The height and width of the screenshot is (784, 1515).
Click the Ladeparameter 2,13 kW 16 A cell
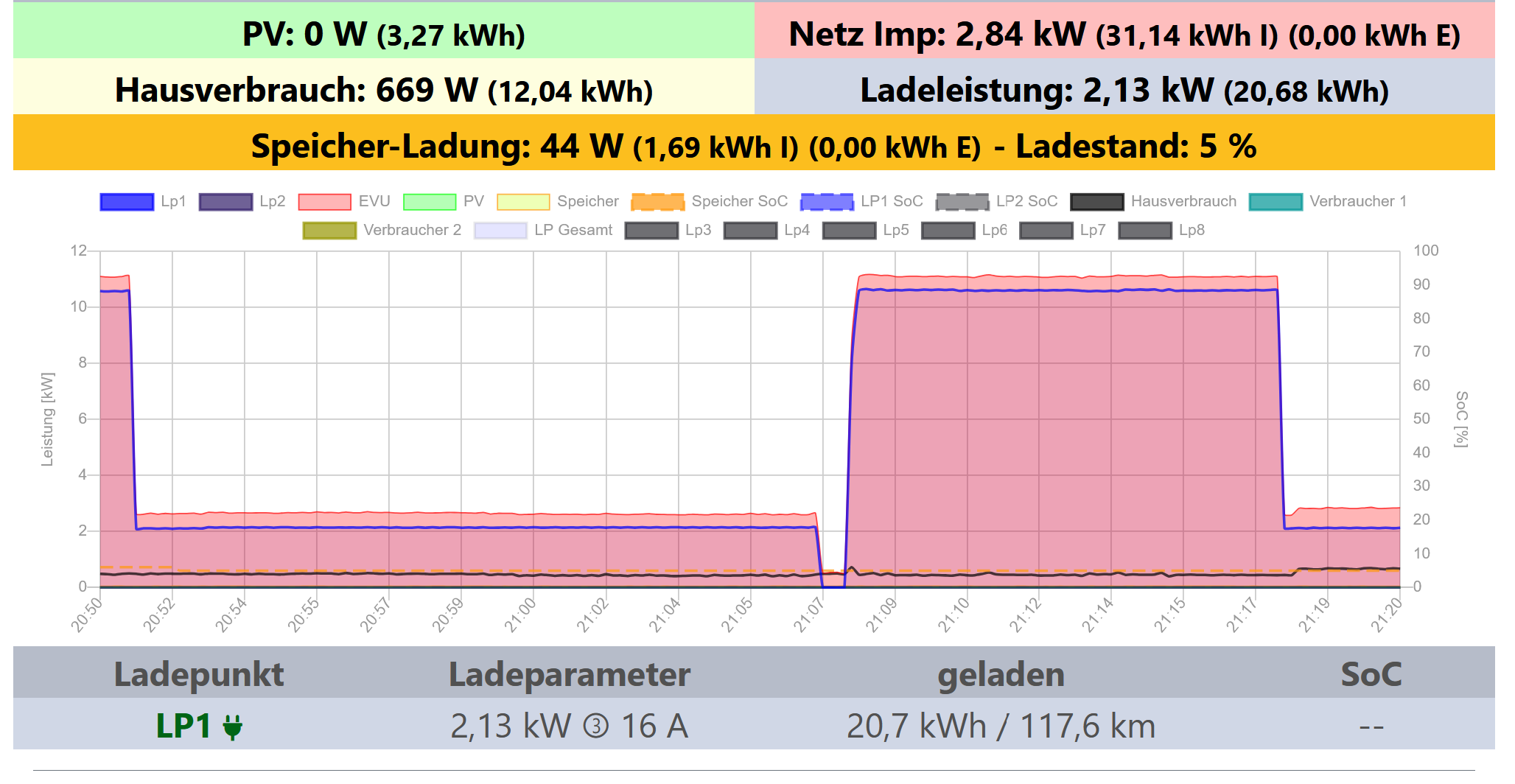click(569, 727)
